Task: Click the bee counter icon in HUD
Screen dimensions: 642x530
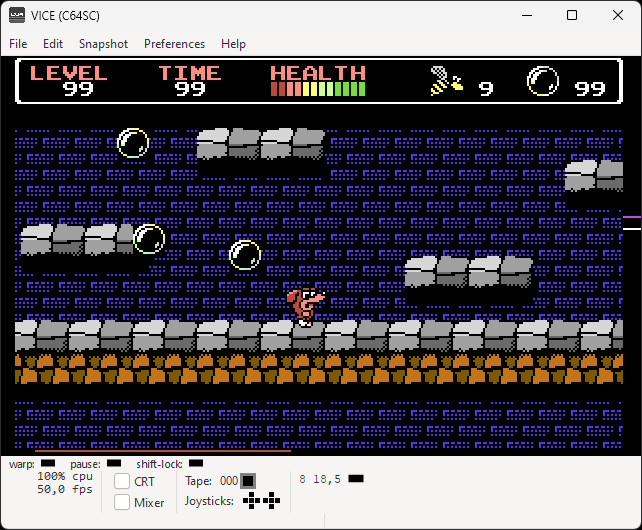Action: [447, 81]
